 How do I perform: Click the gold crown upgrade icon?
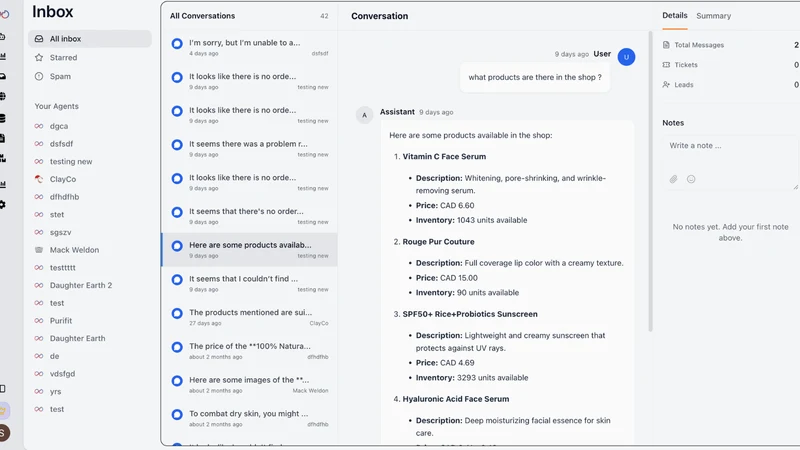[3, 410]
